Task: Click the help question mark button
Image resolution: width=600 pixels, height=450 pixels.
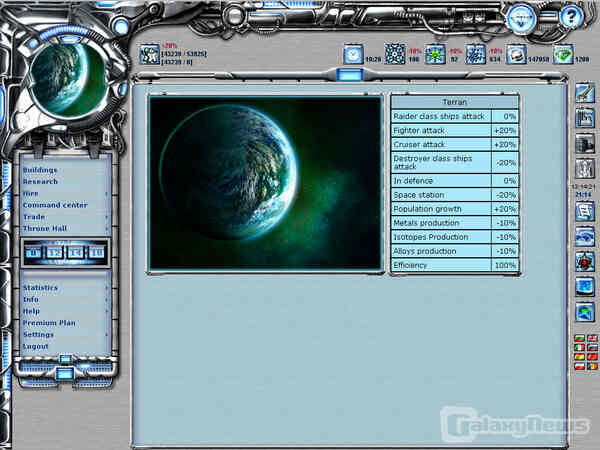Action: pyautogui.click(x=570, y=16)
